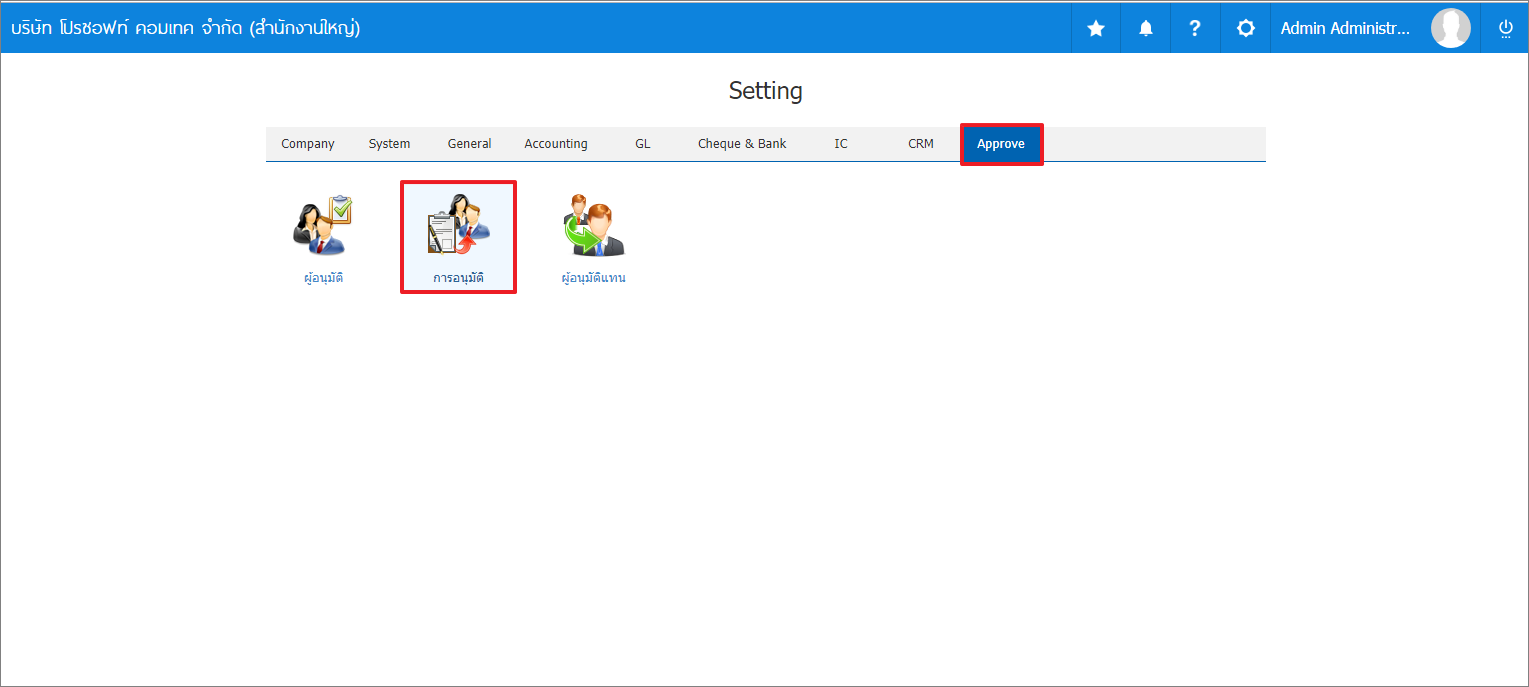
Task: Open the ผู้อนุมัติแทน substitute approver icon
Action: [x=593, y=227]
